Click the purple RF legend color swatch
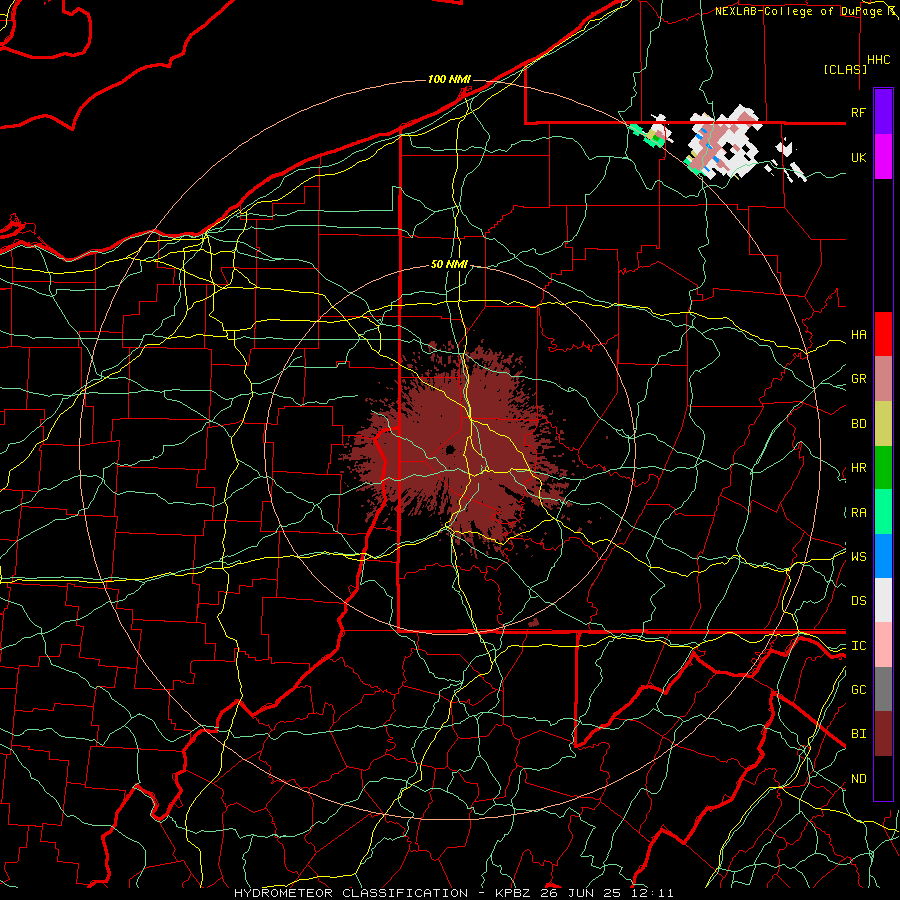The width and height of the screenshot is (900, 900). pos(883,112)
